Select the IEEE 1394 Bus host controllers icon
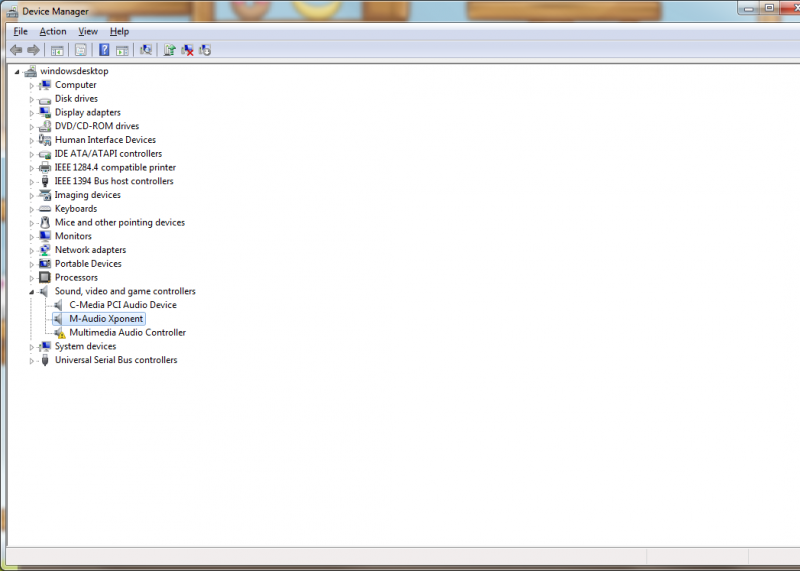 point(45,181)
